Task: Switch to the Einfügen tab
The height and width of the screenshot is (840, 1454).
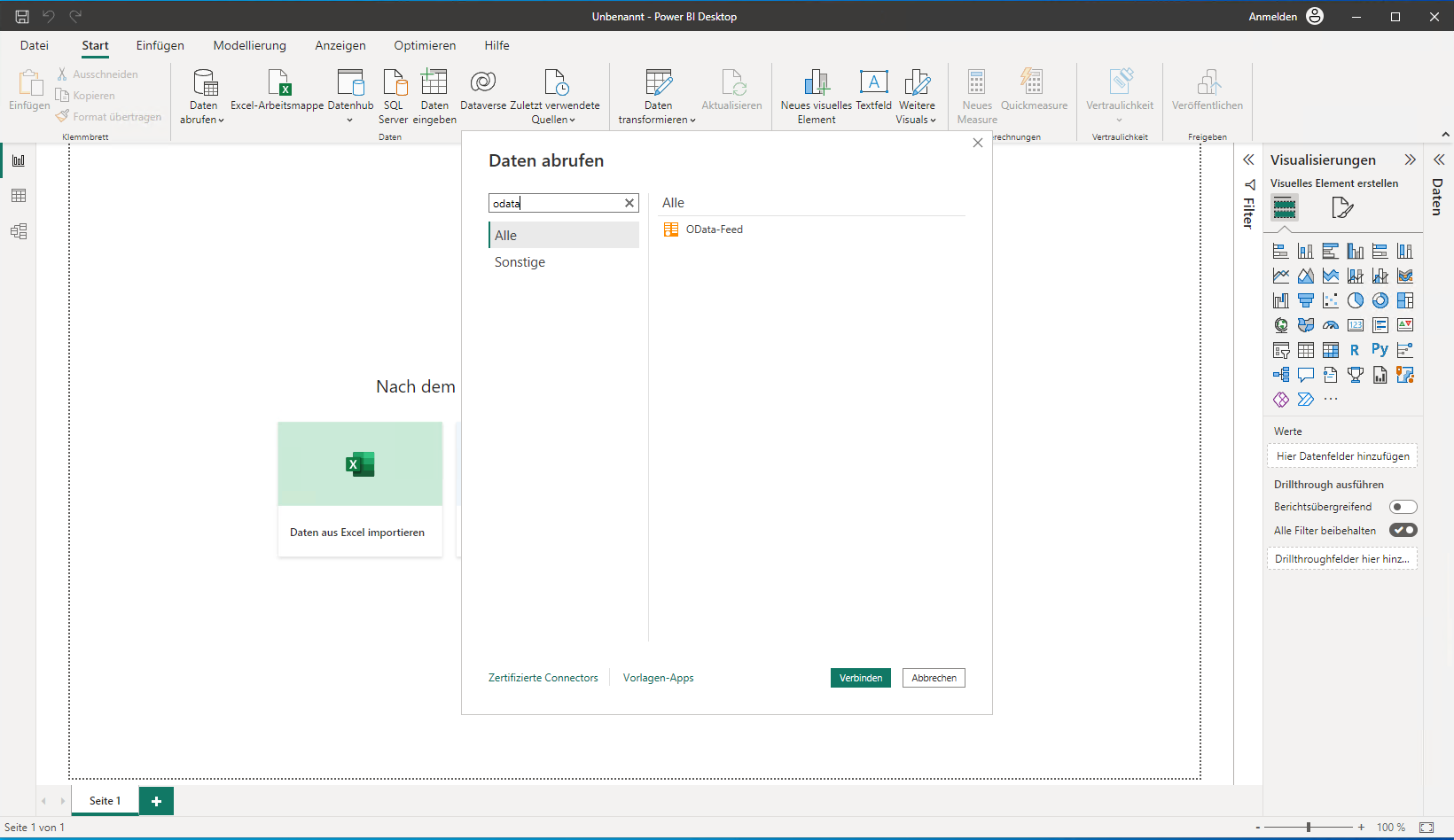Action: 160,45
